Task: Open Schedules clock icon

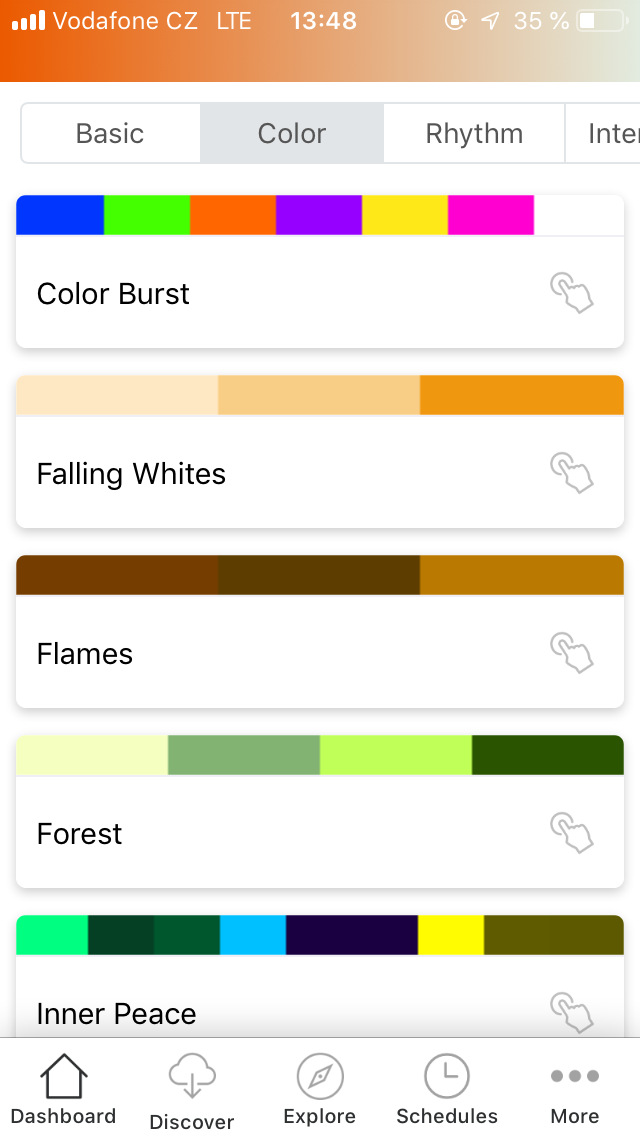Action: pos(447,1078)
